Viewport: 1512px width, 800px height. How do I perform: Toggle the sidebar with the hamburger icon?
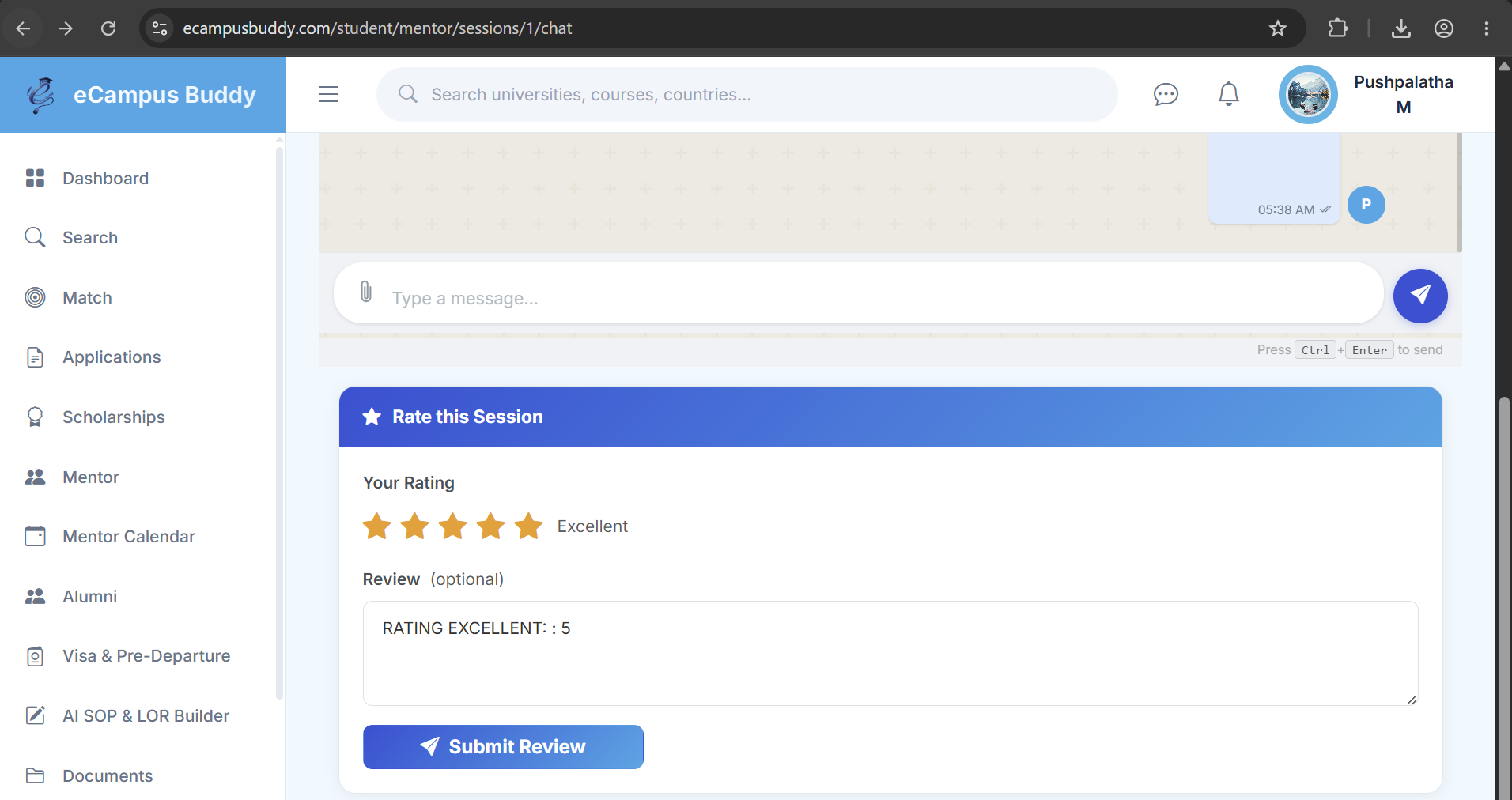click(x=329, y=94)
